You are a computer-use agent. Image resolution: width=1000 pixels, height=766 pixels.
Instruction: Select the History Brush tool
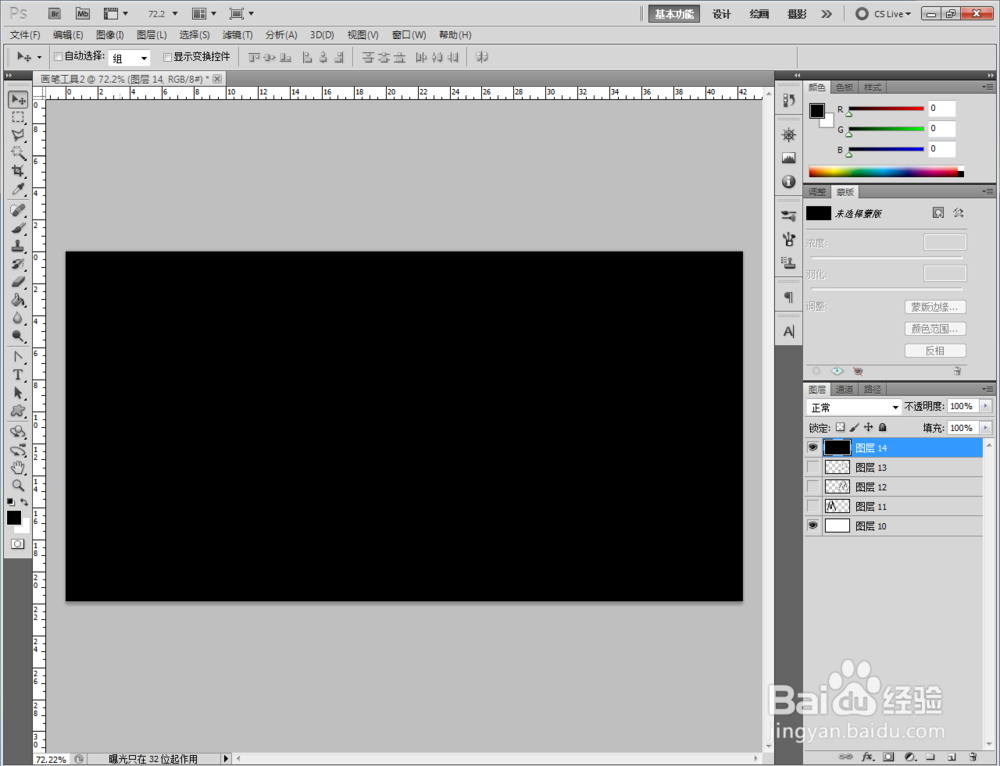18,263
